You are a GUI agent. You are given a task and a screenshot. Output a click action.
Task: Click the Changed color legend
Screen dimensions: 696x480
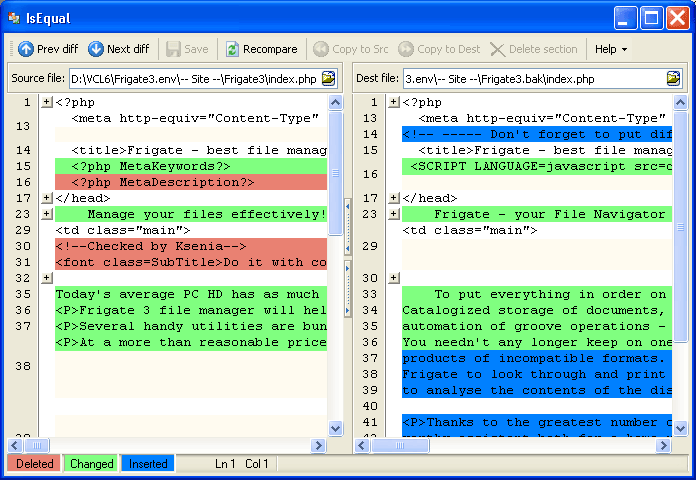91,464
